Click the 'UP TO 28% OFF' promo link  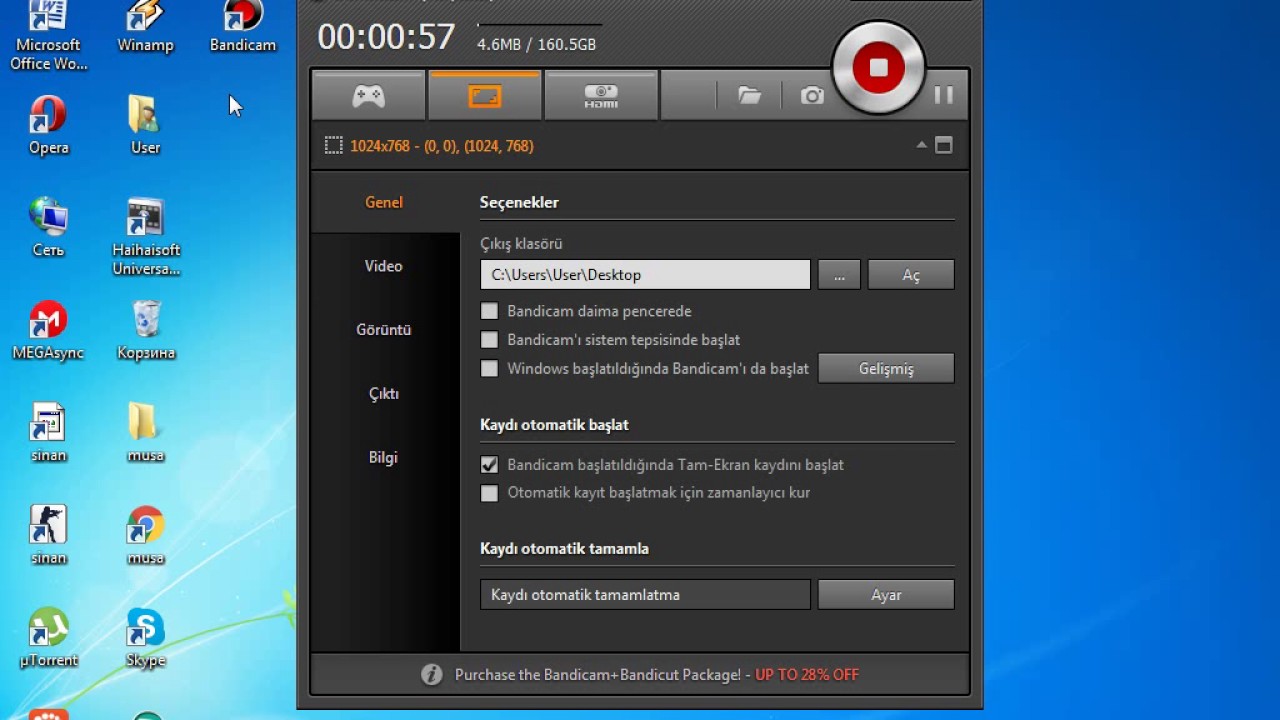807,675
